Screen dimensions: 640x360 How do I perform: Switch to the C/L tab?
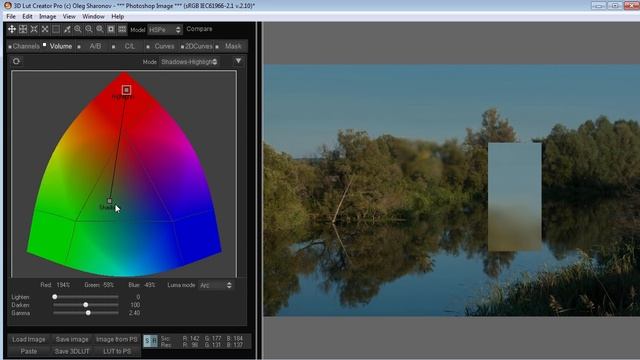point(129,47)
